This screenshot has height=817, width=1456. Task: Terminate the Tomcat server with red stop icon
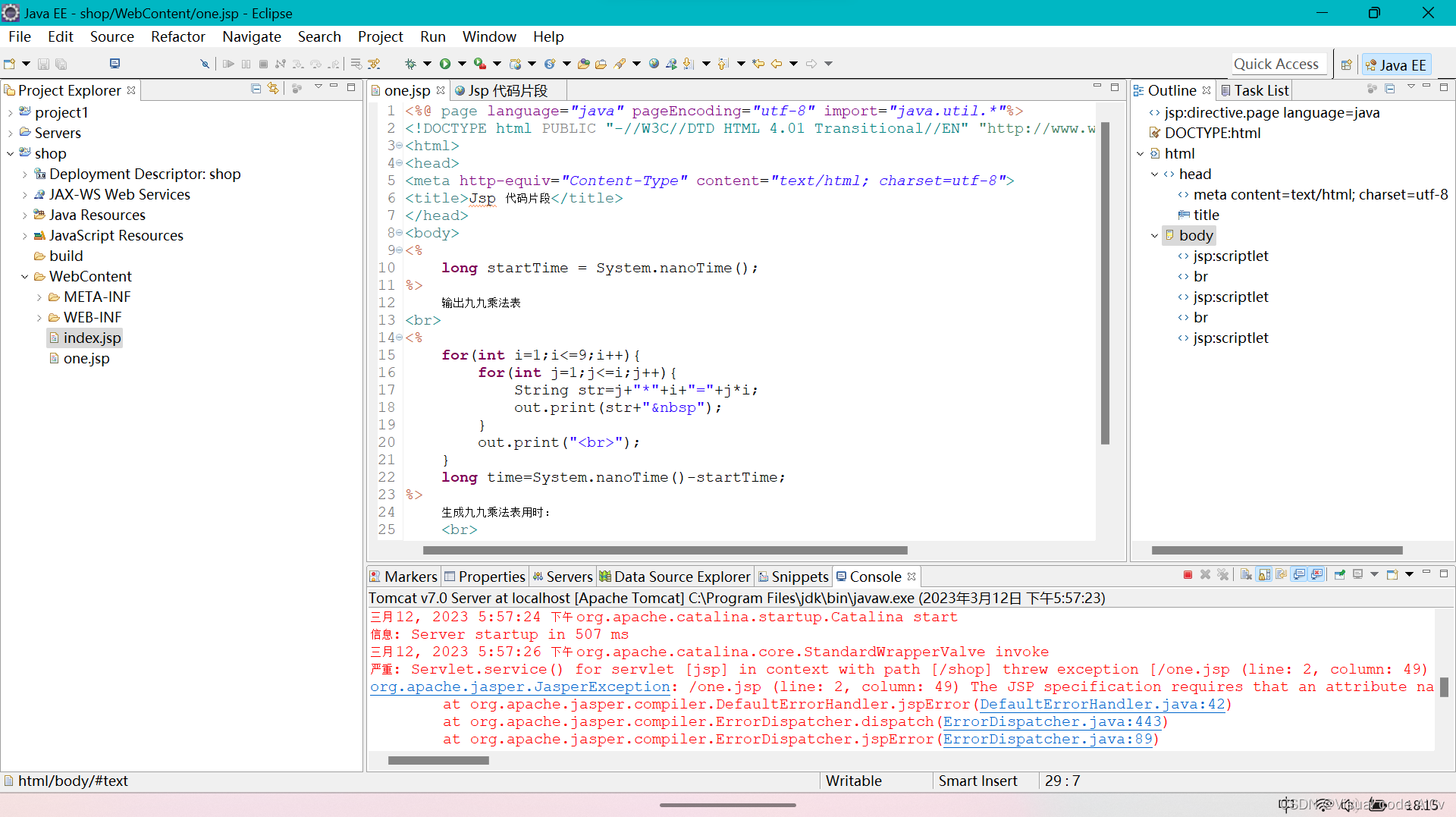coord(1188,575)
